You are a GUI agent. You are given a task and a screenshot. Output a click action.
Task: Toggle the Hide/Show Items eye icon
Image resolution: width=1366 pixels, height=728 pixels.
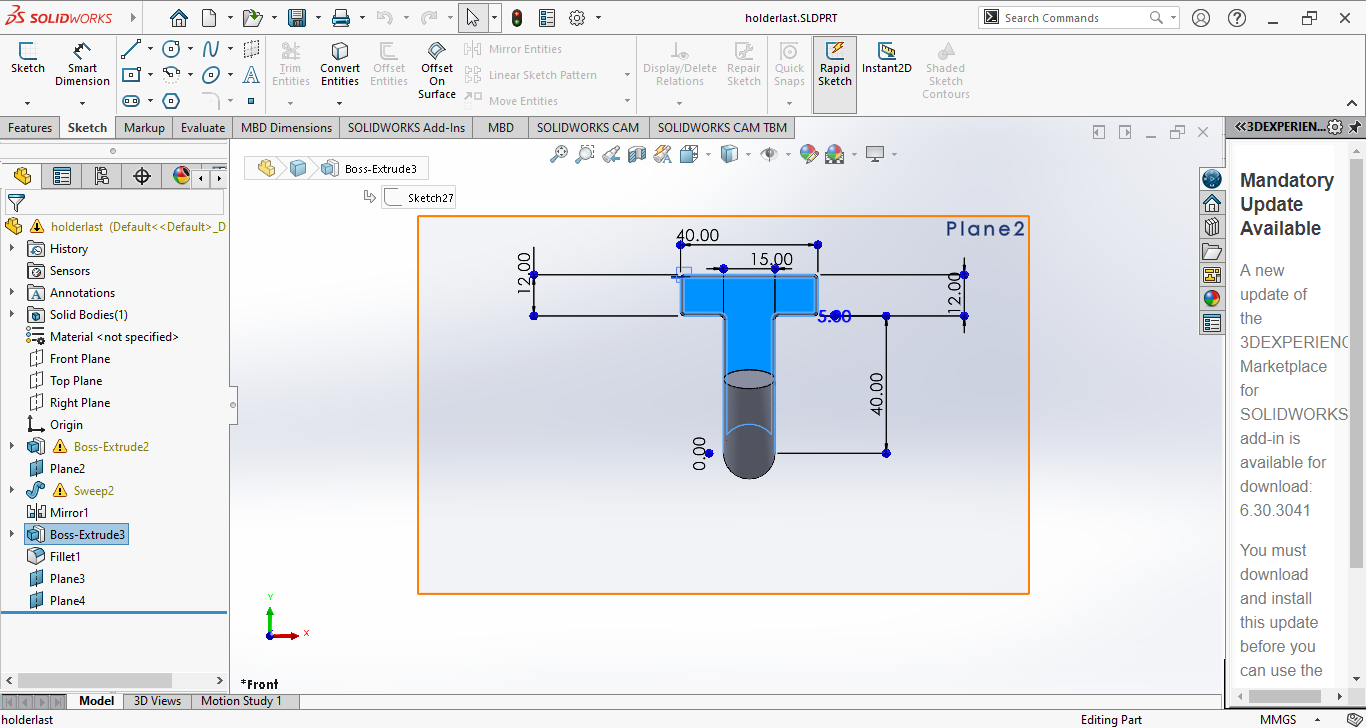click(769, 154)
